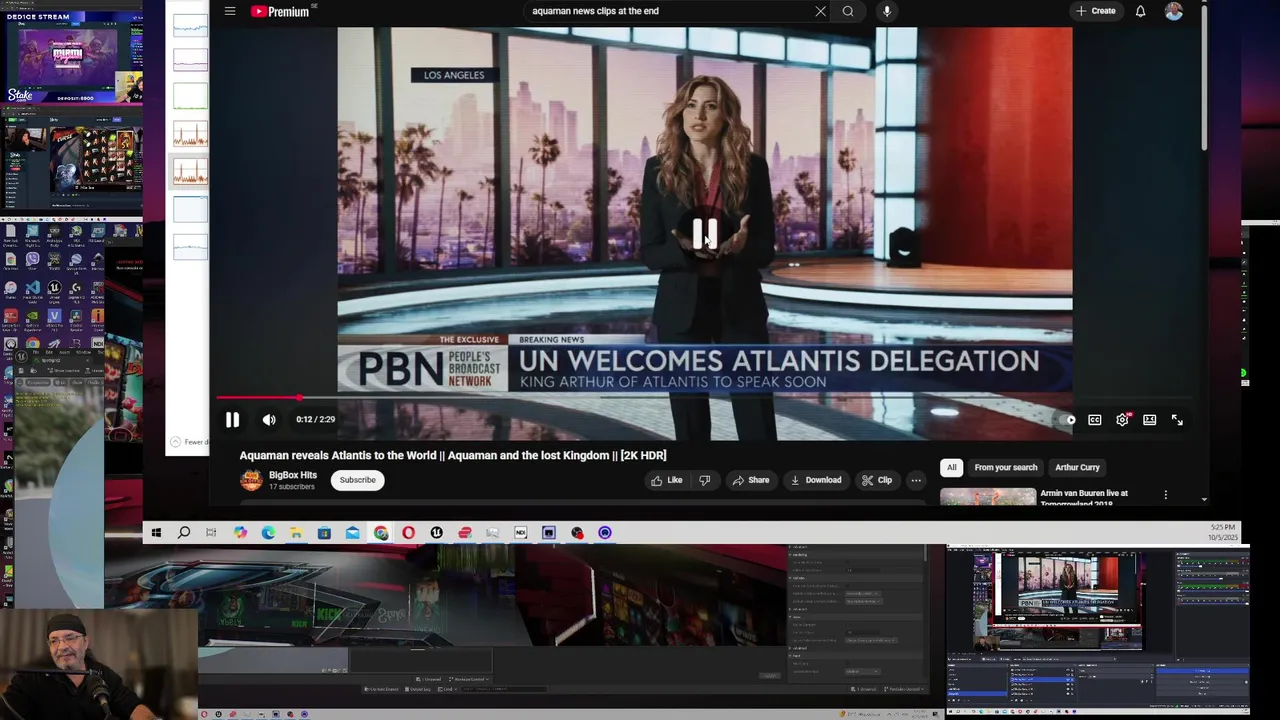The image size is (1280, 720).
Task: Like the video
Action: pos(667,480)
